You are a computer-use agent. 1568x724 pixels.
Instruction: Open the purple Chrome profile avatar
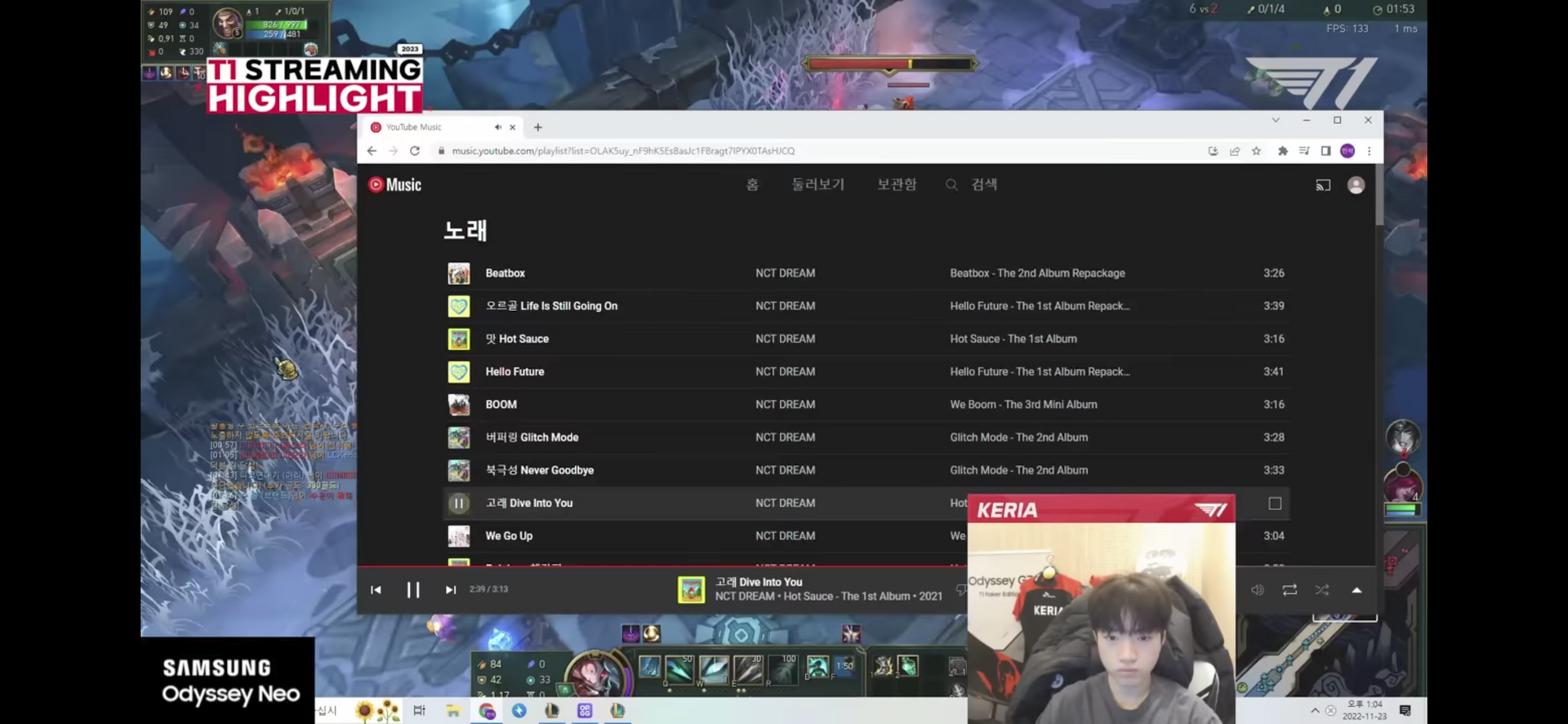(1347, 151)
